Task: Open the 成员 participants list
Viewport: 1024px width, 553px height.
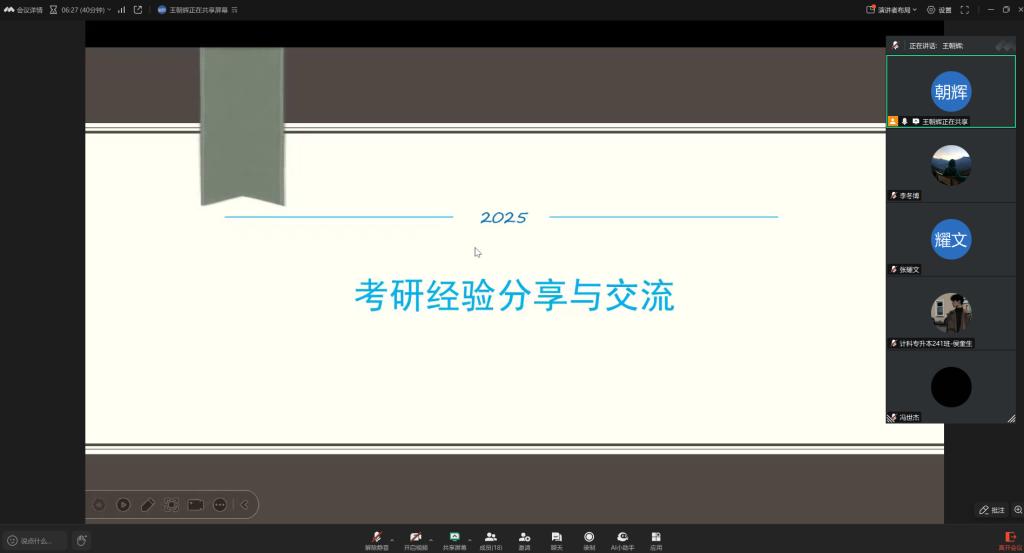Action: [x=490, y=538]
